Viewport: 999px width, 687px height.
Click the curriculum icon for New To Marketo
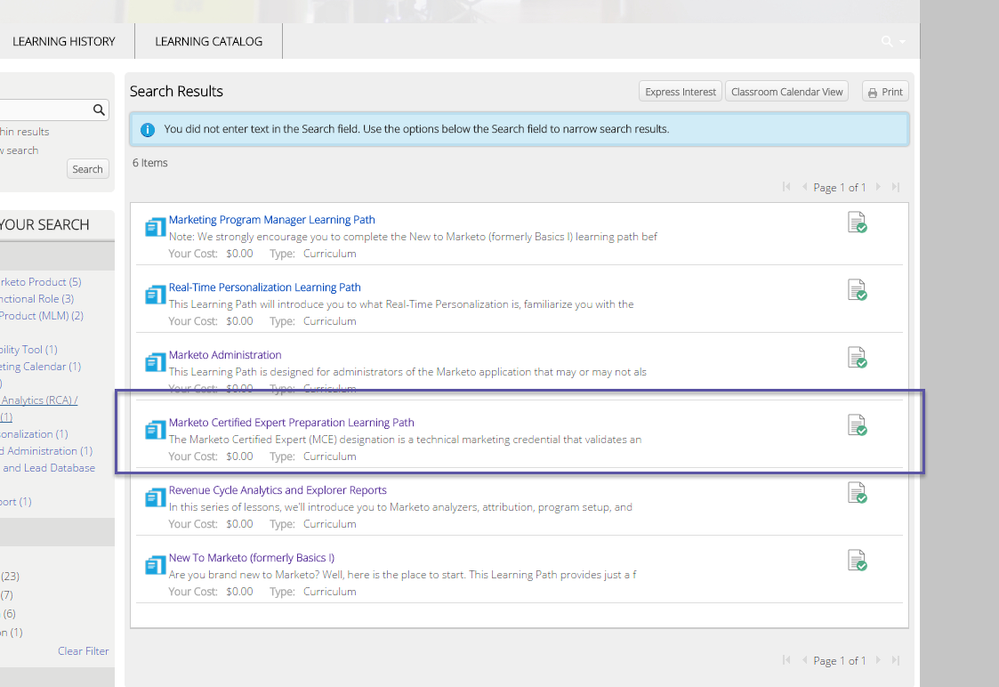155,565
